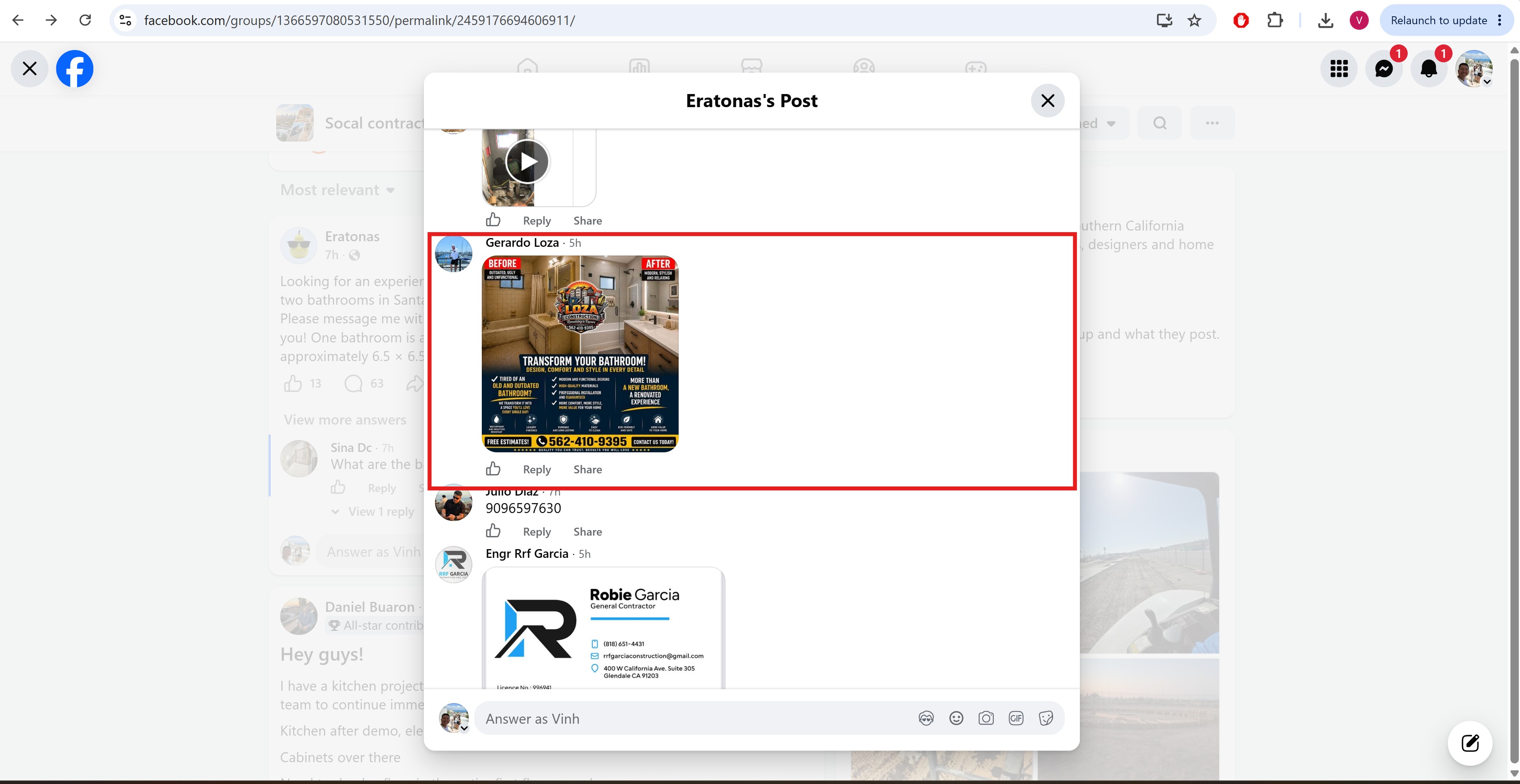Screen dimensions: 1520x784
Task: Open the account profile menu
Action: [x=1474, y=68]
